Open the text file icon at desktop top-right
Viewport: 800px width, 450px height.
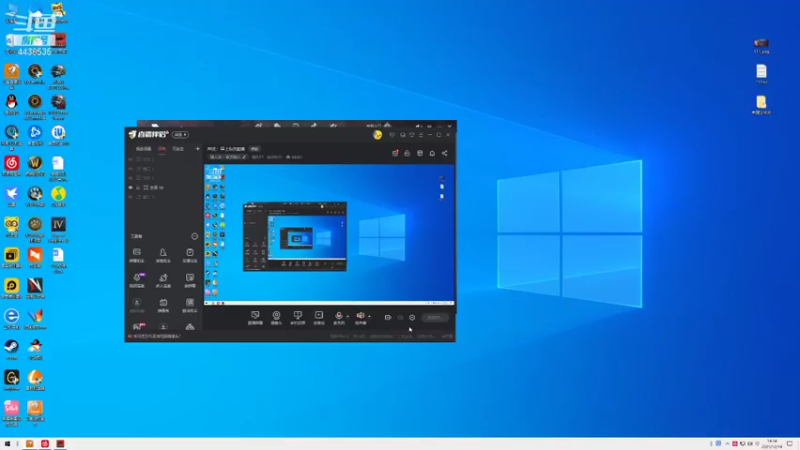(761, 73)
